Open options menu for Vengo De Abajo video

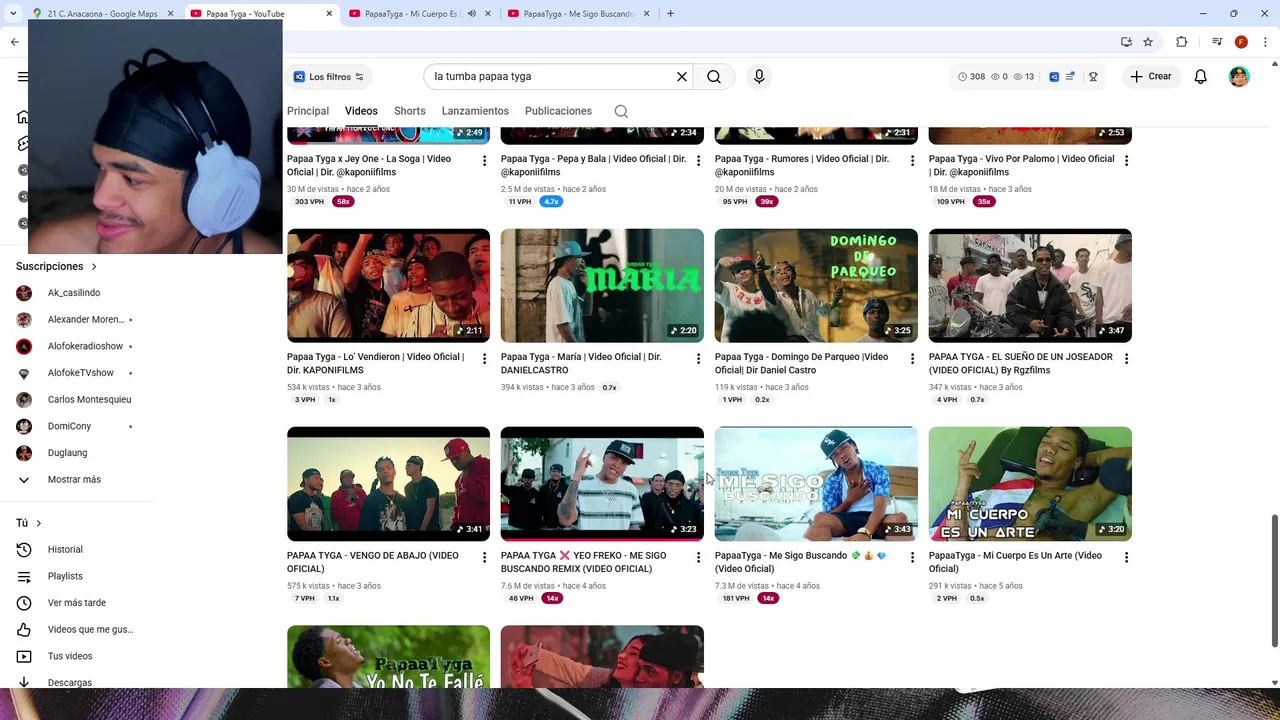pyautogui.click(x=484, y=558)
